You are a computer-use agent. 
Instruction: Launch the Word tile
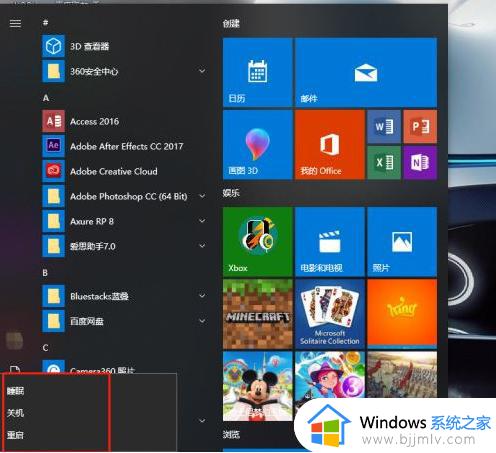coord(384,127)
